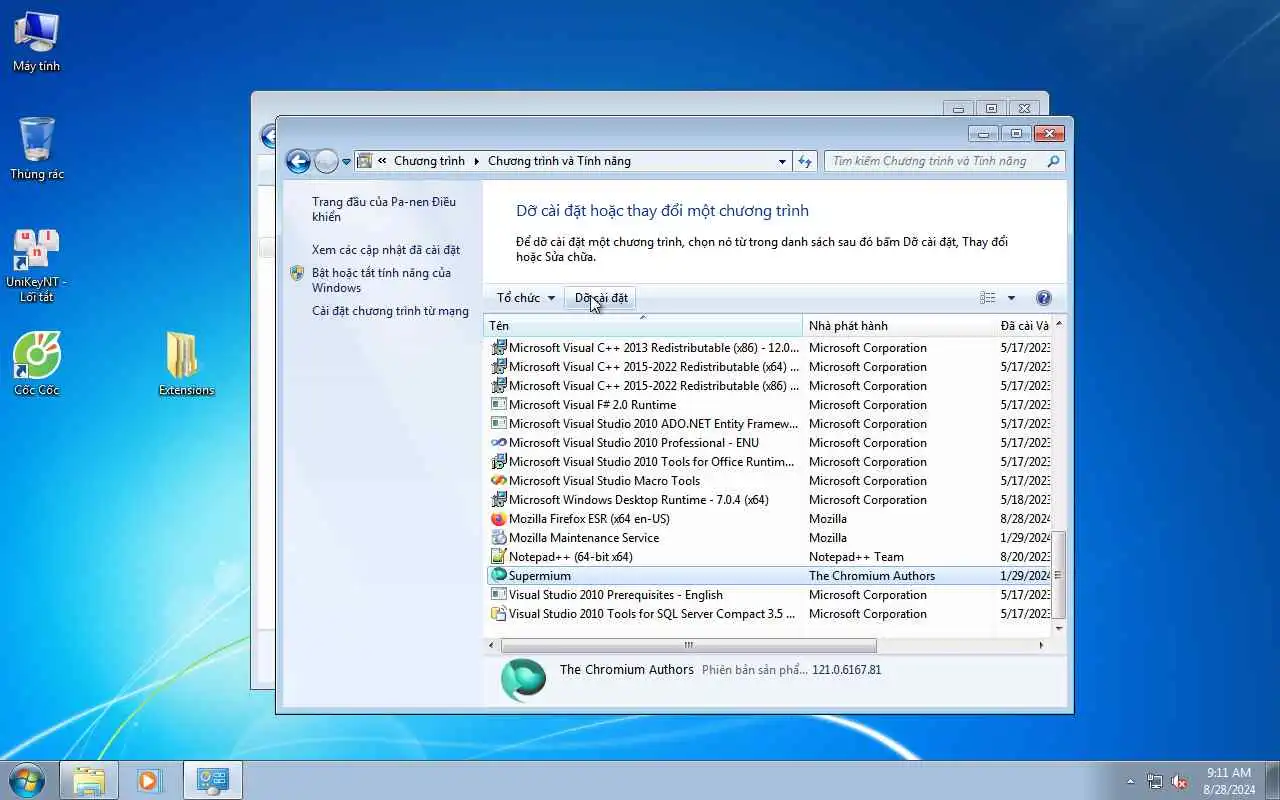Click the list scroll down arrow
The height and width of the screenshot is (800, 1280).
pos(1059,629)
